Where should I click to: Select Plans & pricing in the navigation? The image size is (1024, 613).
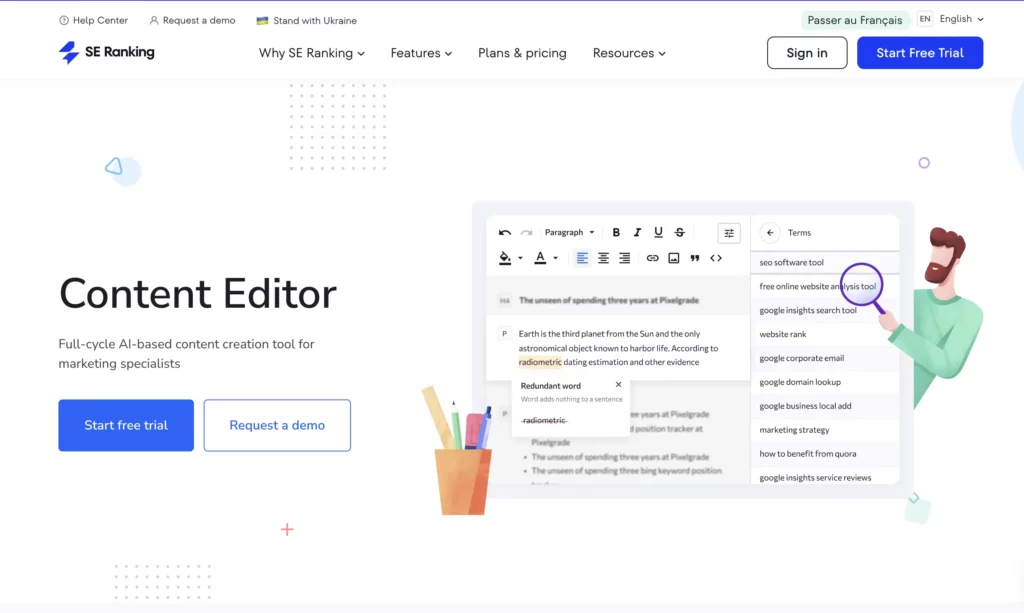point(521,53)
